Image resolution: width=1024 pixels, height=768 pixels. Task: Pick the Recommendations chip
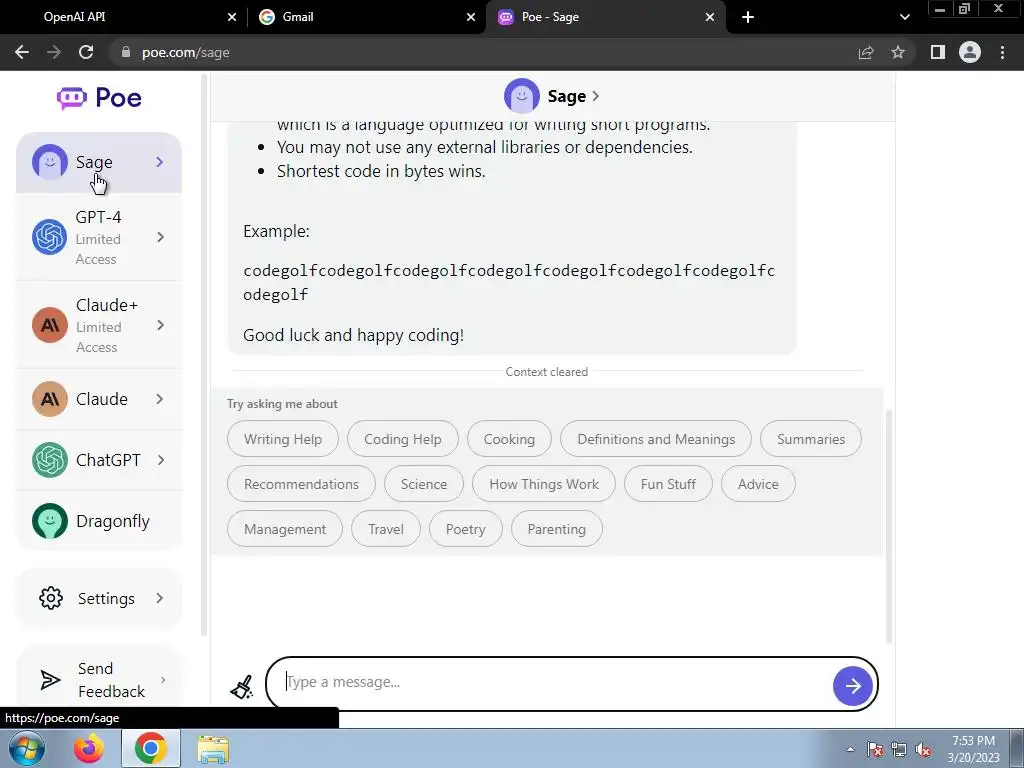(x=301, y=484)
